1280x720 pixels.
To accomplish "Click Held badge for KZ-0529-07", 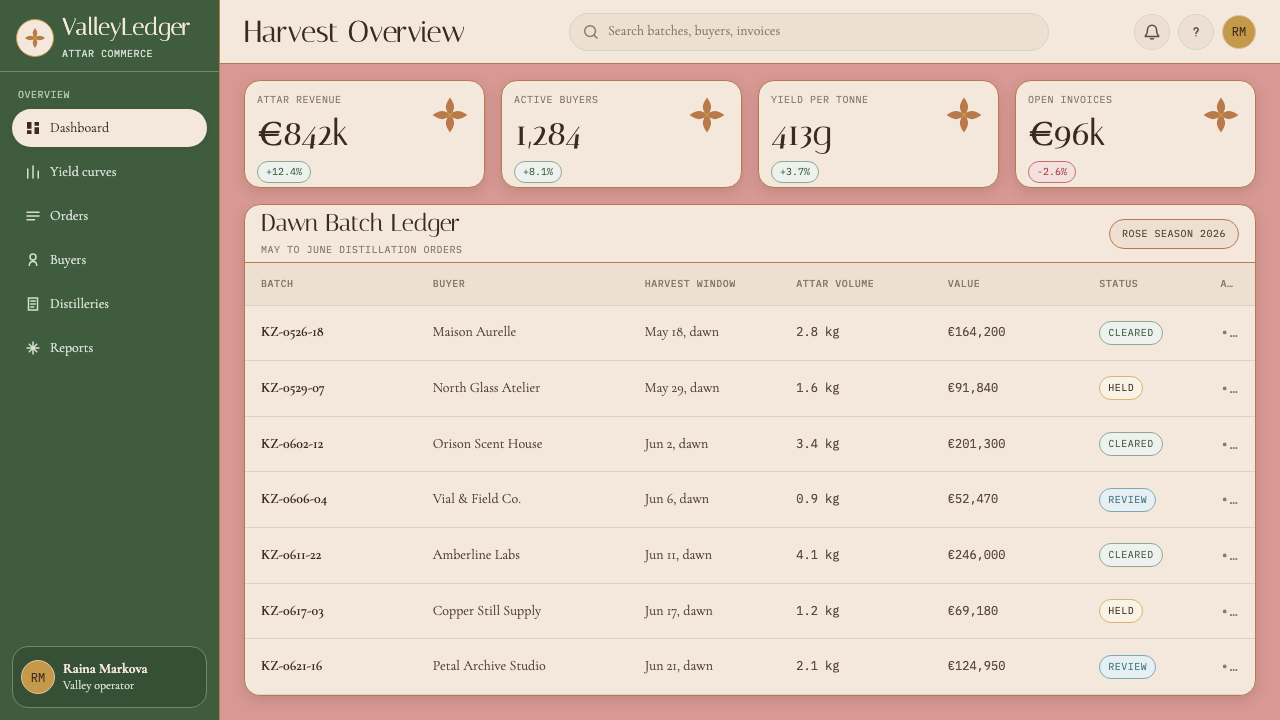I will click(1121, 388).
